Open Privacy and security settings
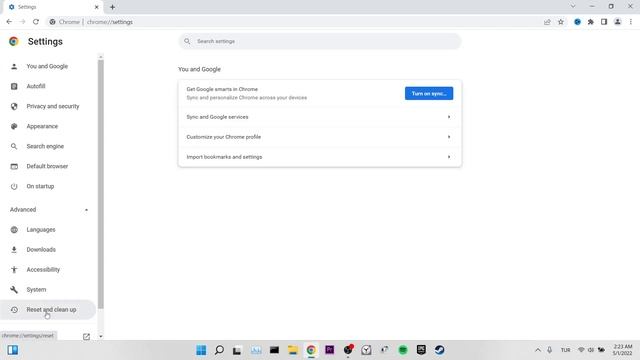The image size is (640, 360). (48, 106)
